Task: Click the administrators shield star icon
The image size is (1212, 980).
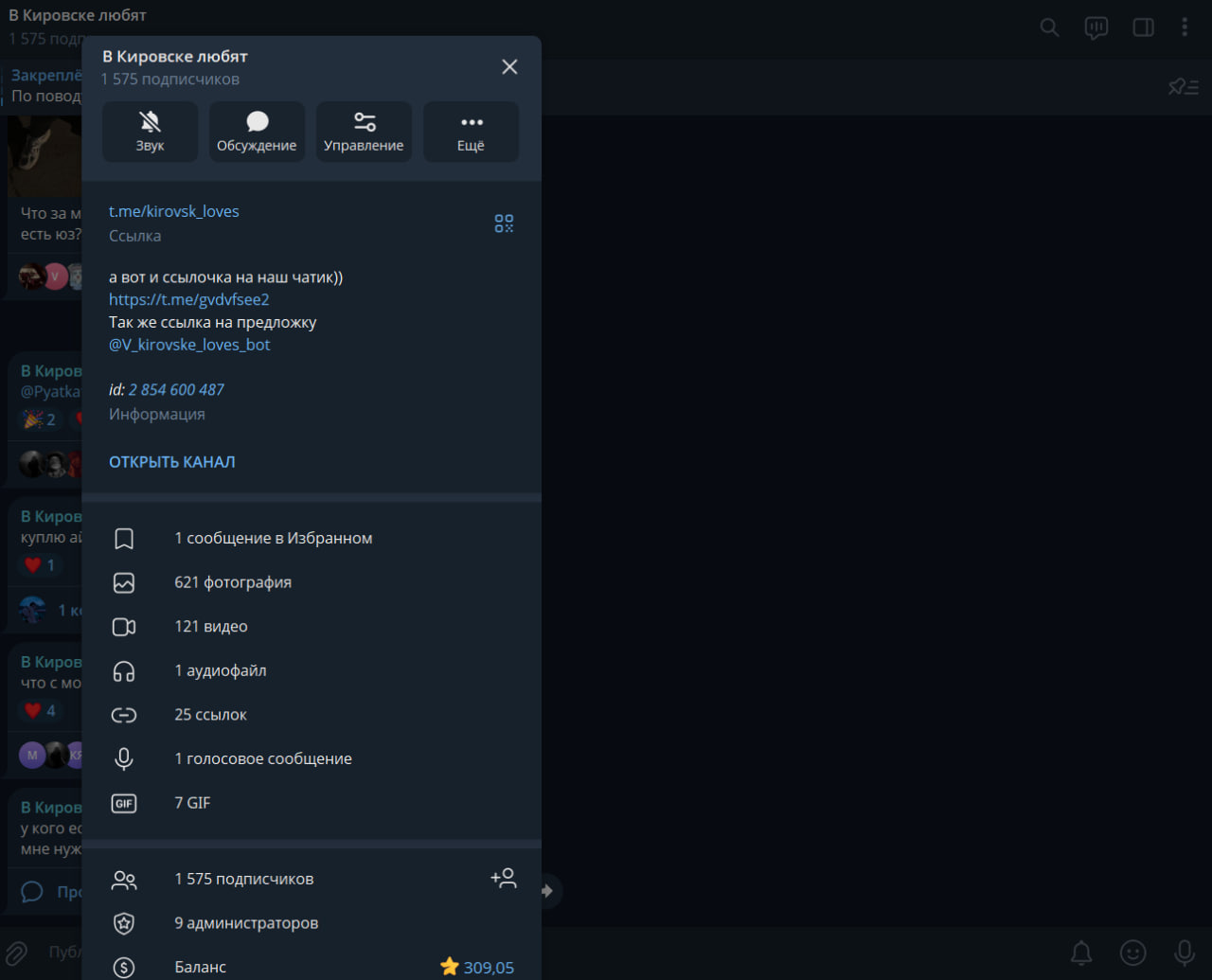Action: (124, 923)
